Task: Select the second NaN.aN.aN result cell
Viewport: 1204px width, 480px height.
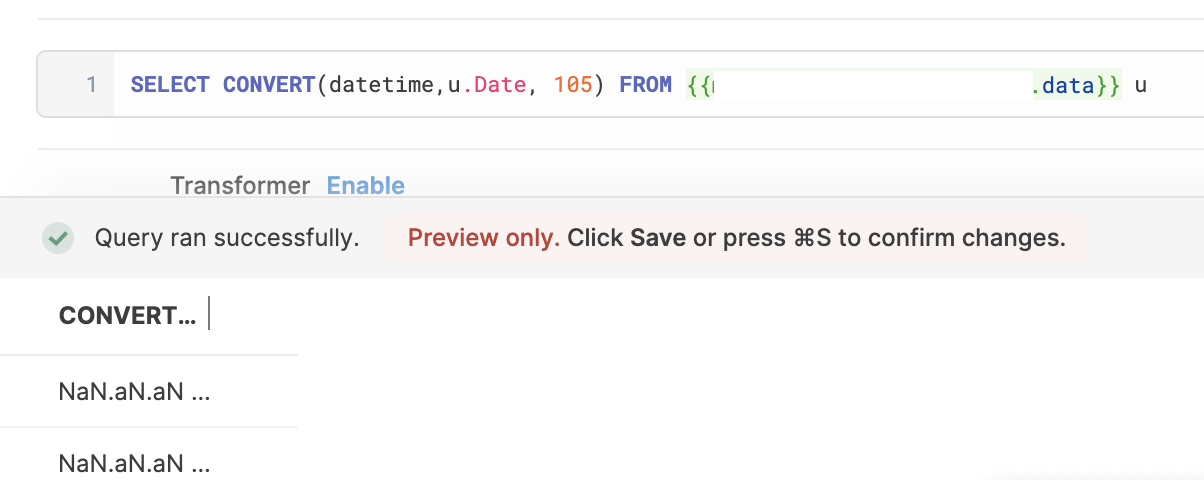Action: (x=134, y=463)
